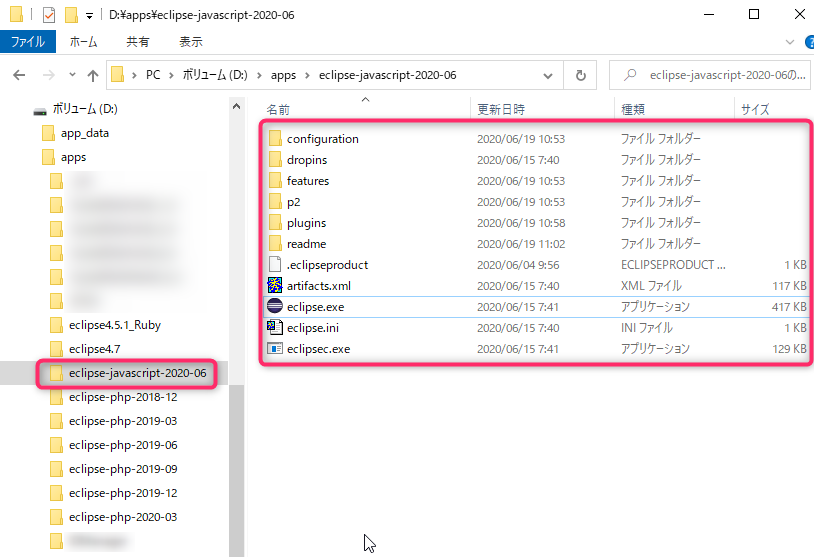Click the navigation pane scroll up arrow
The width and height of the screenshot is (814, 557).
236,106
